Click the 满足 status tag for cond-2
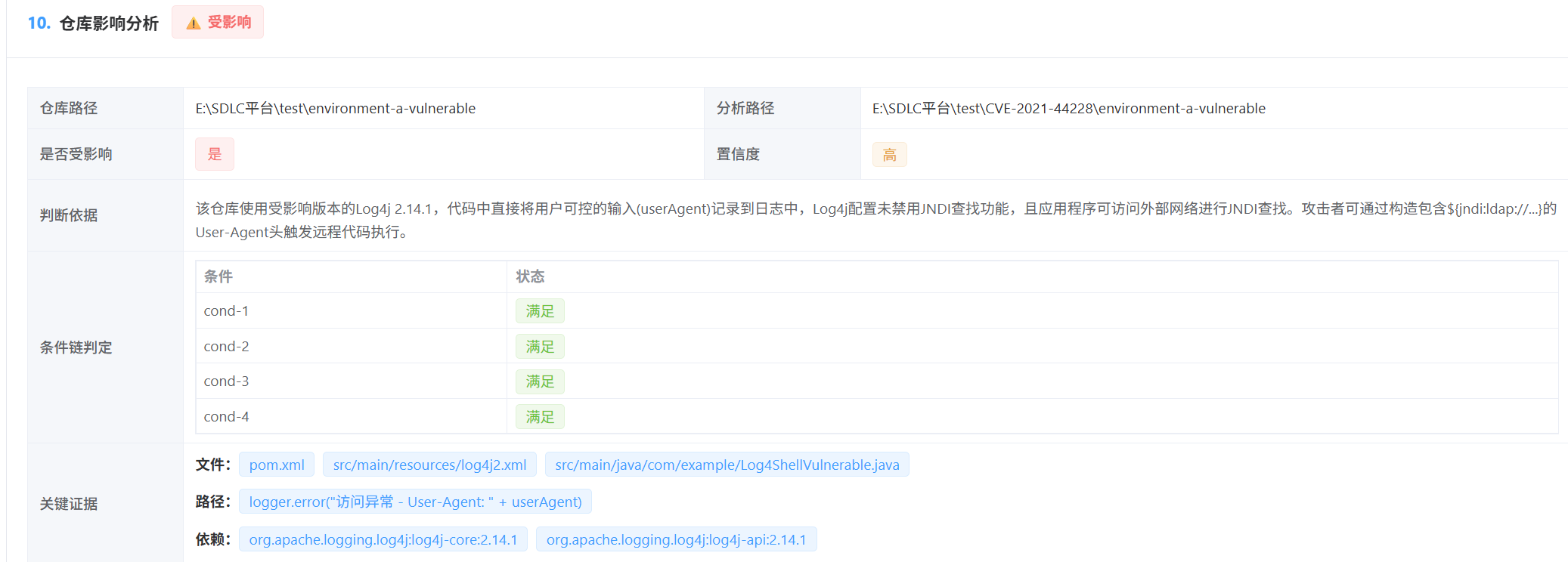 tap(540, 347)
